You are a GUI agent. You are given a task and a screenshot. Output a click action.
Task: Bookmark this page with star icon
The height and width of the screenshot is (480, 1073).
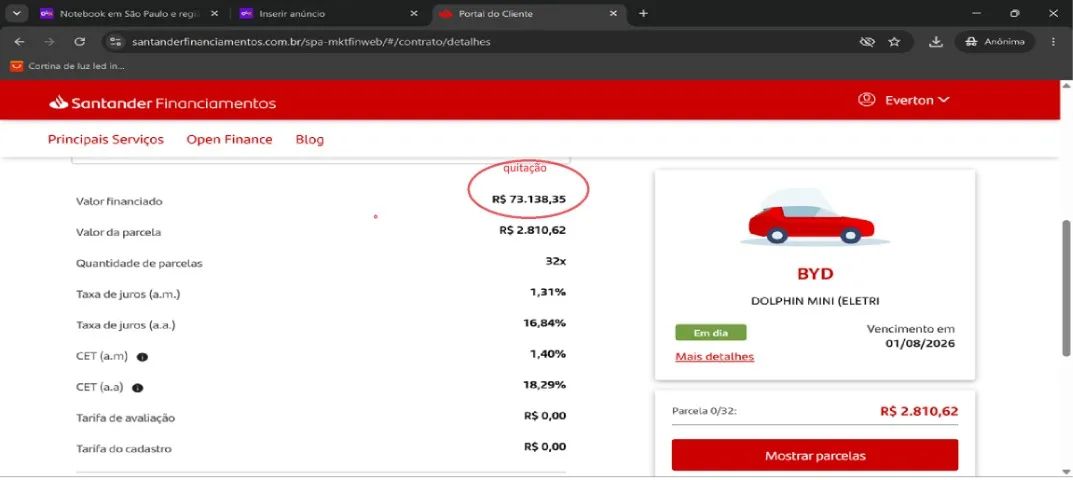[894, 42]
